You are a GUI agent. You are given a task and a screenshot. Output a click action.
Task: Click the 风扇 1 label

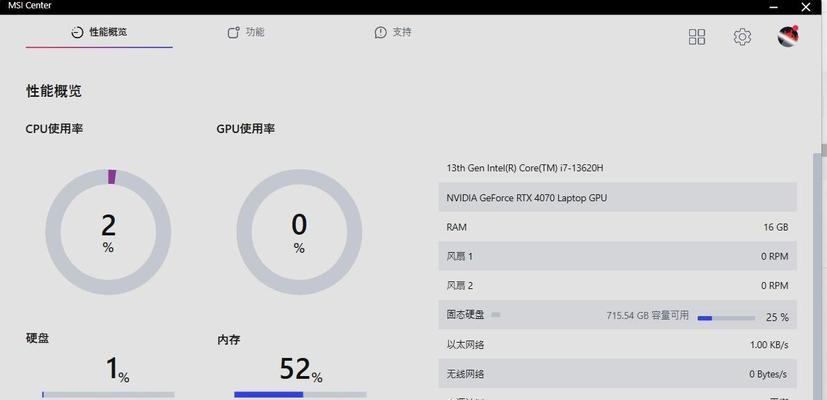tap(460, 257)
